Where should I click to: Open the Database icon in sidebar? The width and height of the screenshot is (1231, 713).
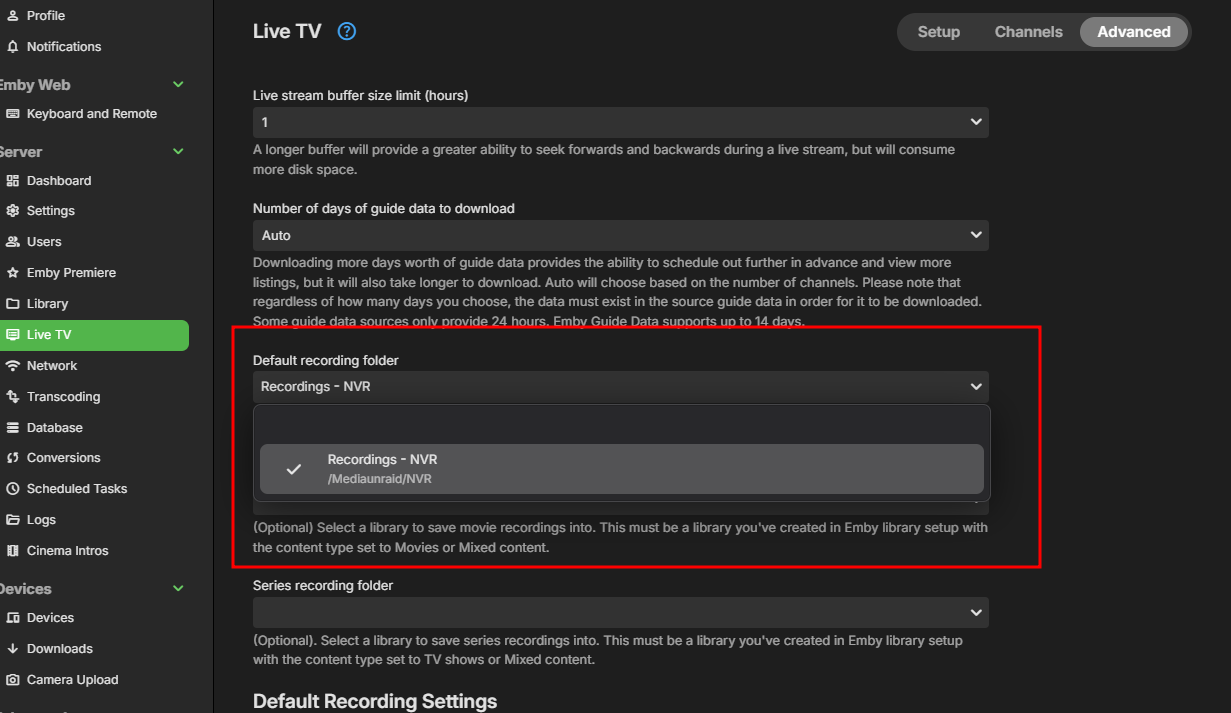point(13,428)
